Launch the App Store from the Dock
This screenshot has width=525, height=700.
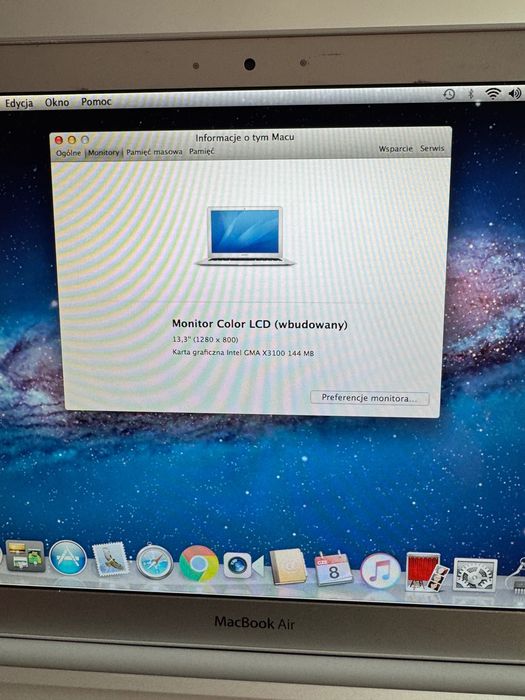(x=68, y=558)
